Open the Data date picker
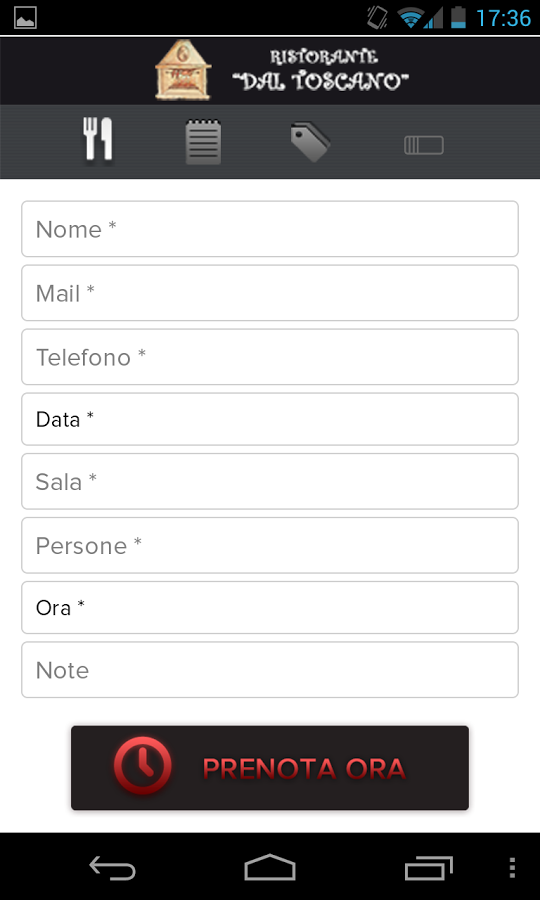 (270, 419)
